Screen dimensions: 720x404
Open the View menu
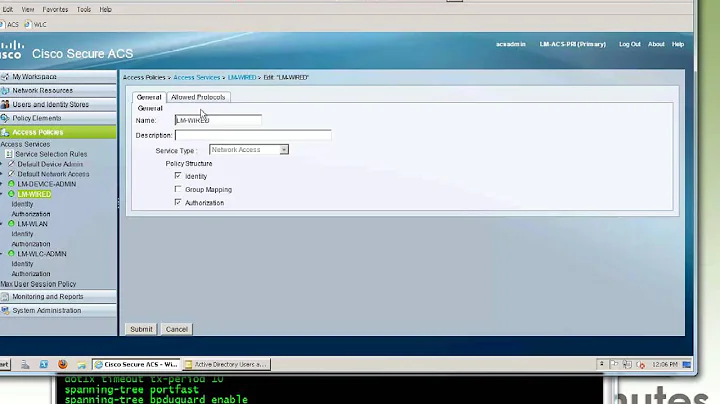tap(28, 9)
